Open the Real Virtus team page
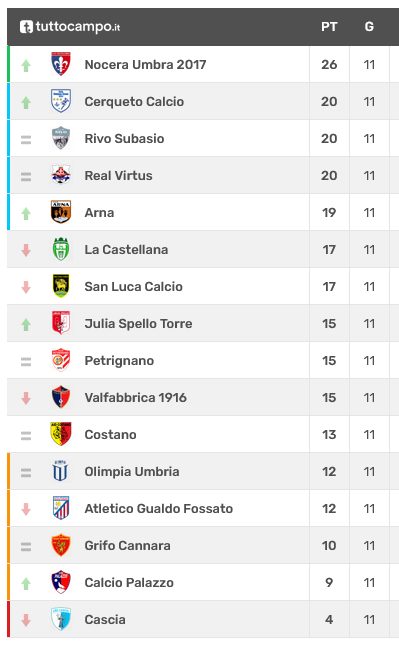 [x=118, y=176]
